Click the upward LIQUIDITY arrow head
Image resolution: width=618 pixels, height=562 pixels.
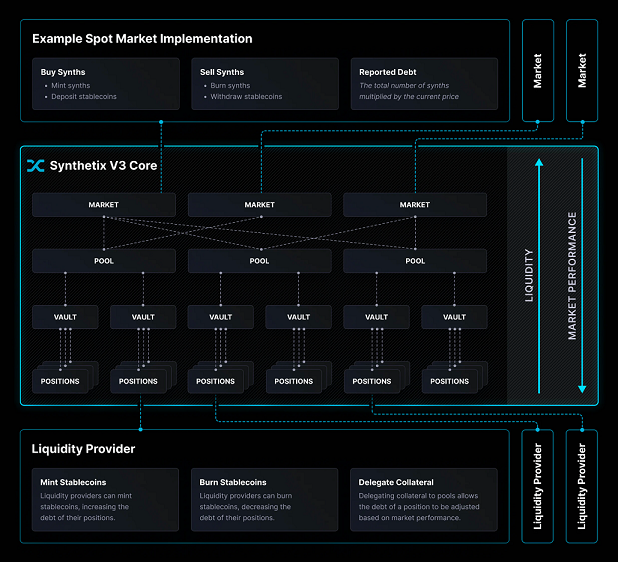tap(539, 162)
